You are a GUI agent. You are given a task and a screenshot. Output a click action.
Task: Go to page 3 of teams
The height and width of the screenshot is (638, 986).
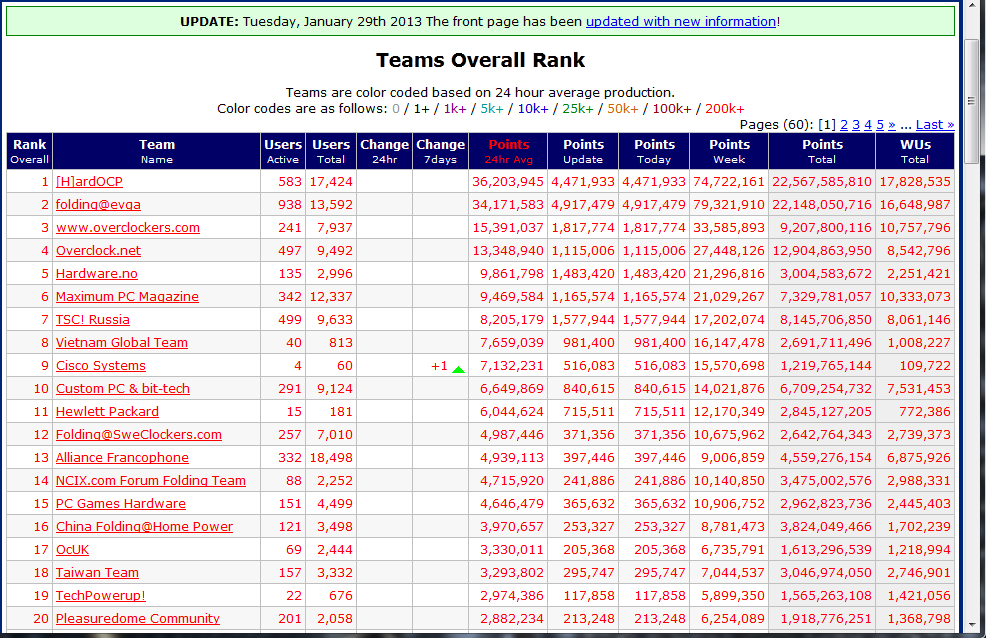pyautogui.click(x=856, y=124)
